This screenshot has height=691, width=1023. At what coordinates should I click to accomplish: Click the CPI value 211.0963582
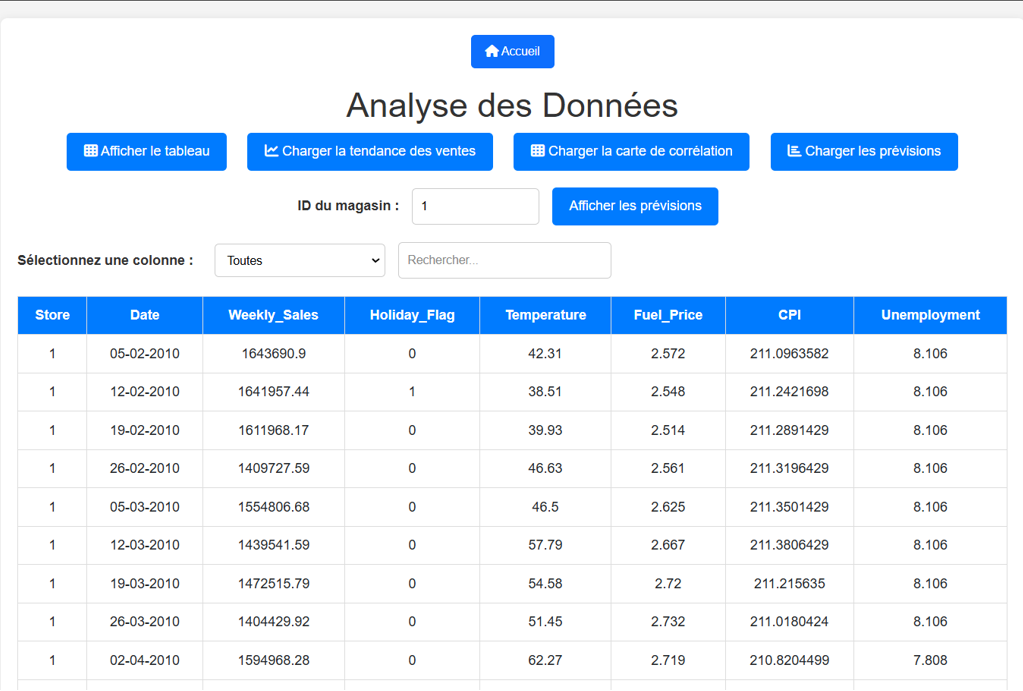click(789, 354)
